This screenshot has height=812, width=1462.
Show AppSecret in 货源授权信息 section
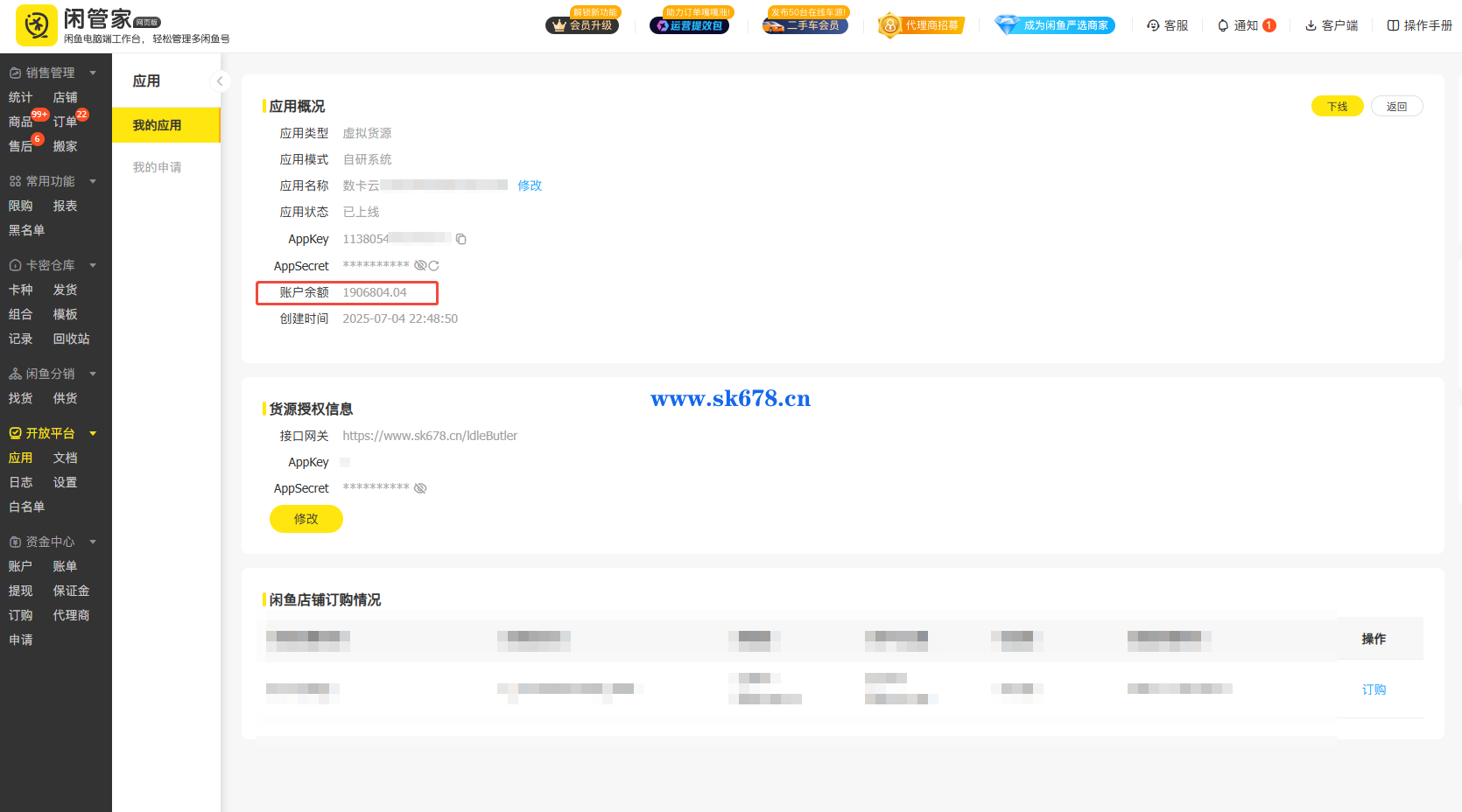point(420,488)
